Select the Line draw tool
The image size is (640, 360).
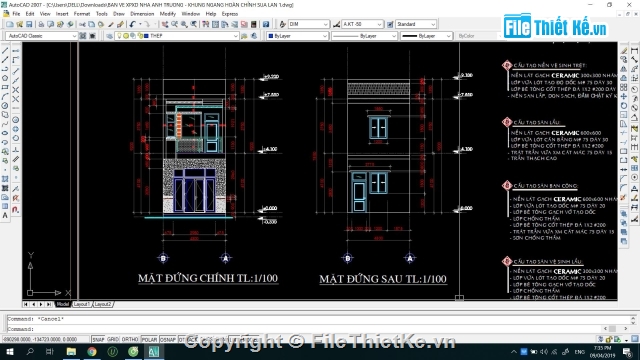[5, 51]
